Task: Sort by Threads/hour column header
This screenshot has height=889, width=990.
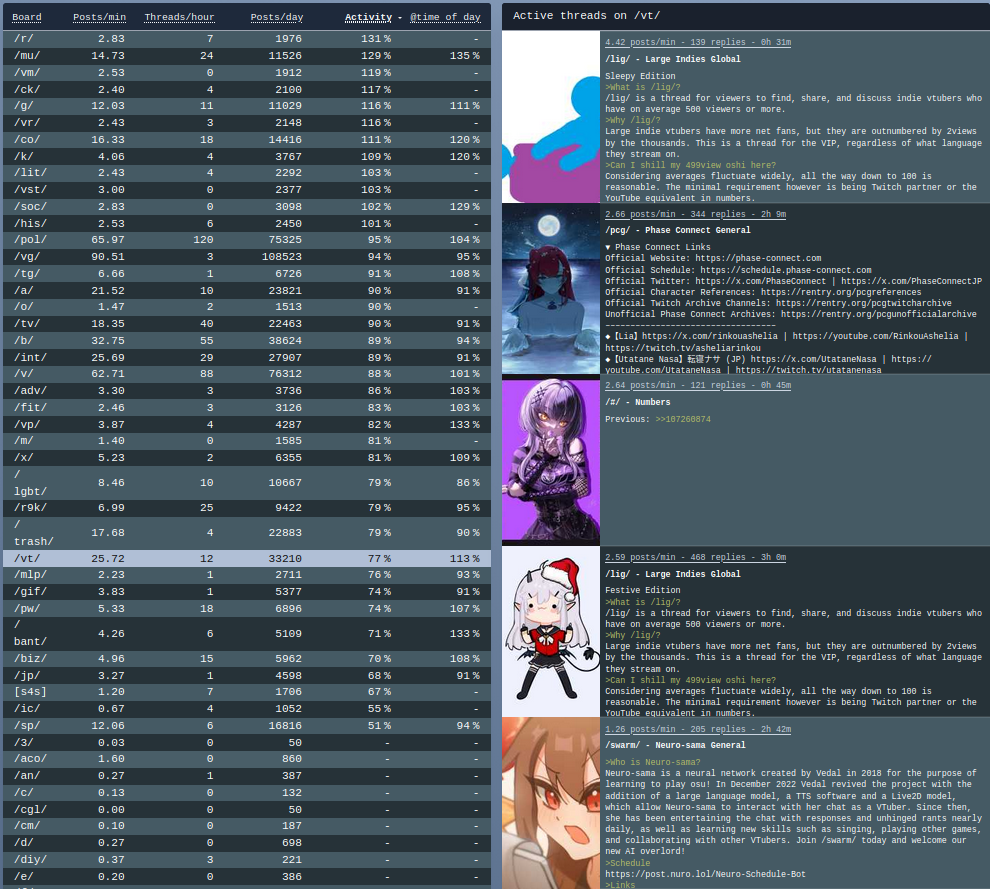Action: coord(179,17)
